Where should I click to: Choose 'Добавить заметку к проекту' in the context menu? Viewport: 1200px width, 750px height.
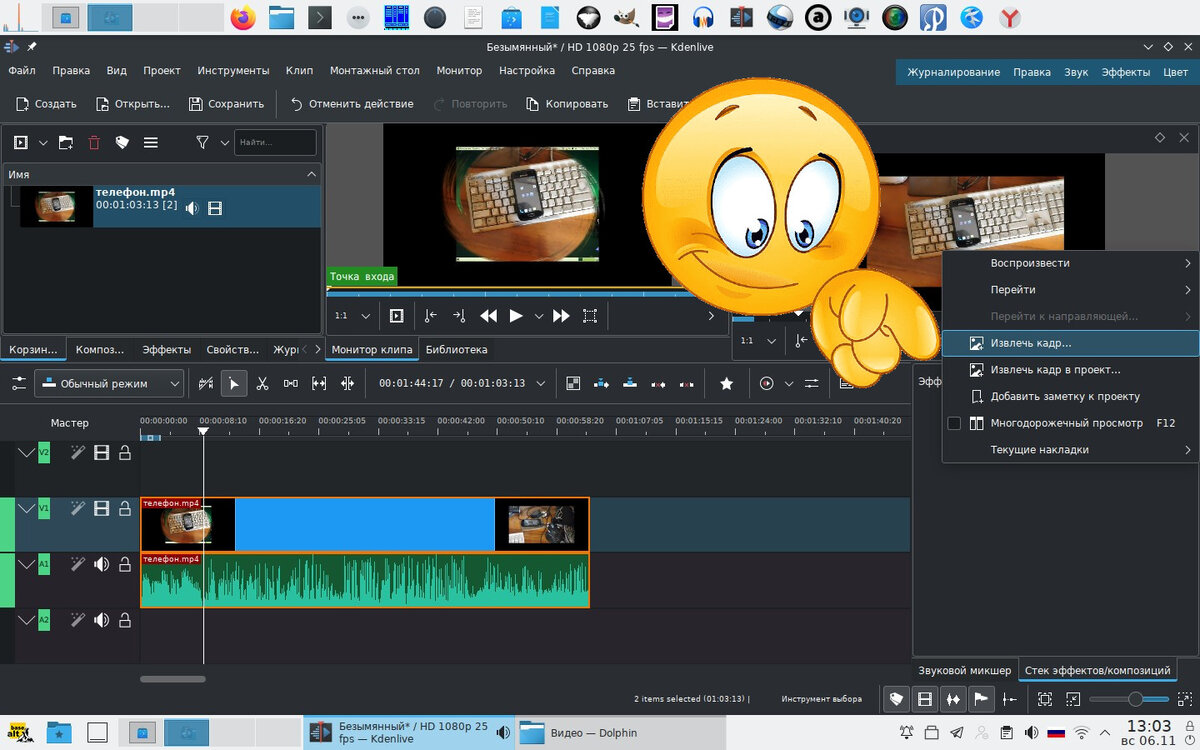(1070, 396)
